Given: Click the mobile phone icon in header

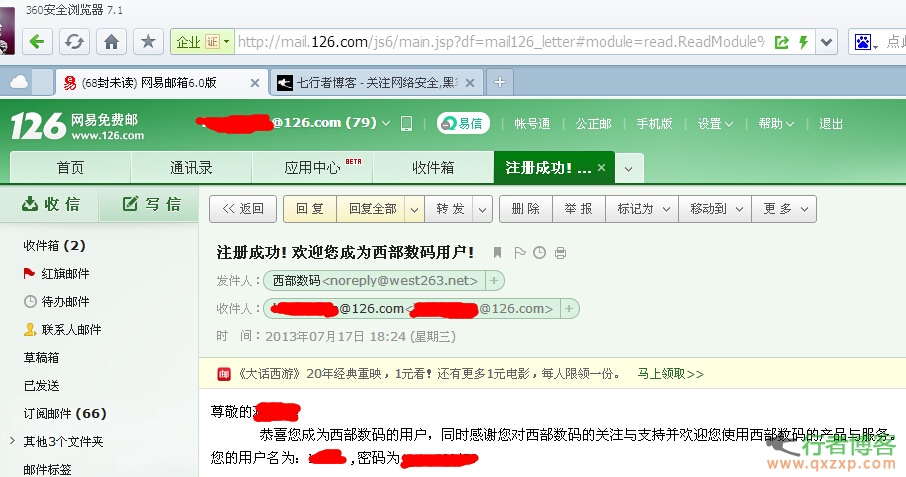Looking at the screenshot, I should point(406,123).
